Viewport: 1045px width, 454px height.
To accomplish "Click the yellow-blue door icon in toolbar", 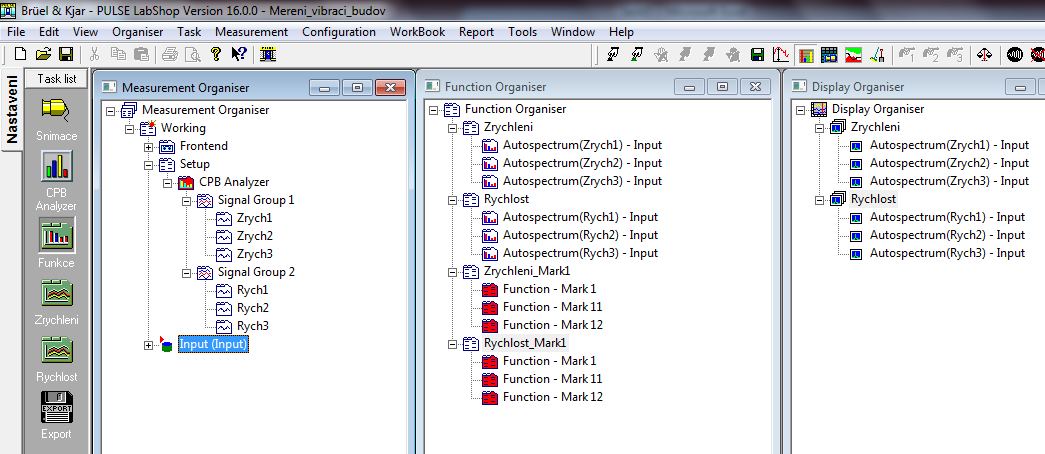I will 269,55.
